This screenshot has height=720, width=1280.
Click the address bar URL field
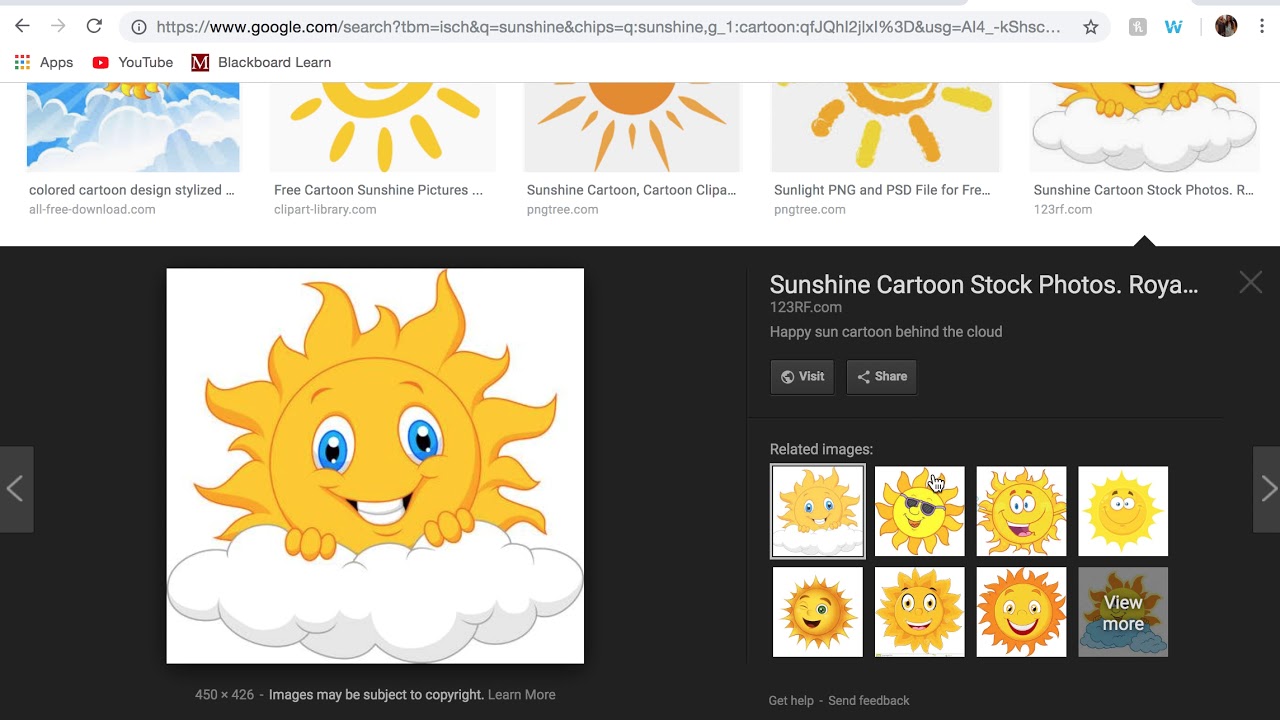pos(607,27)
